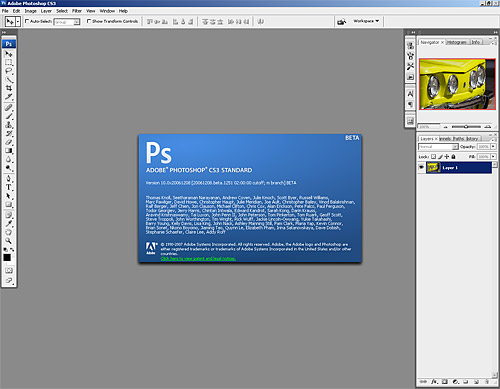Click the delete layer trash icon
The height and width of the screenshot is (389, 500).
(487, 381)
